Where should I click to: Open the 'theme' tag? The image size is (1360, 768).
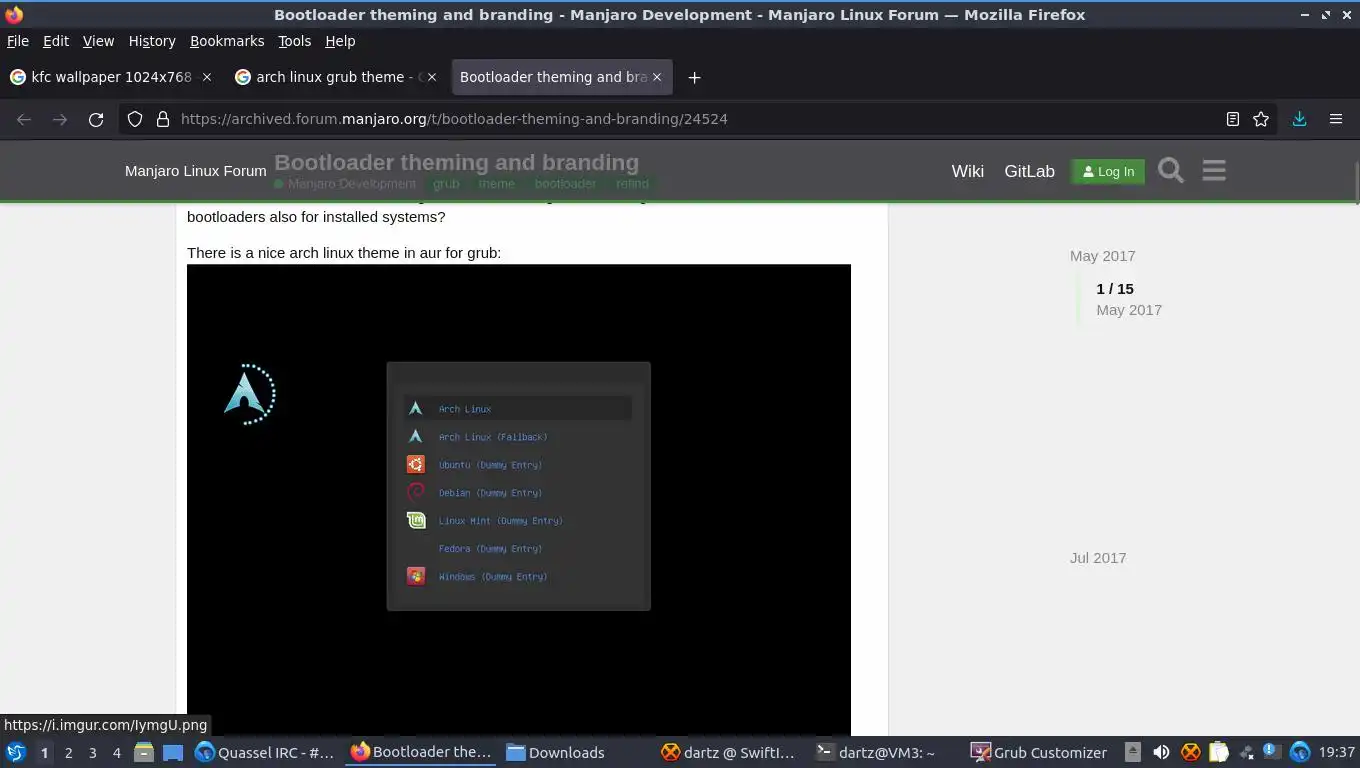[496, 184]
